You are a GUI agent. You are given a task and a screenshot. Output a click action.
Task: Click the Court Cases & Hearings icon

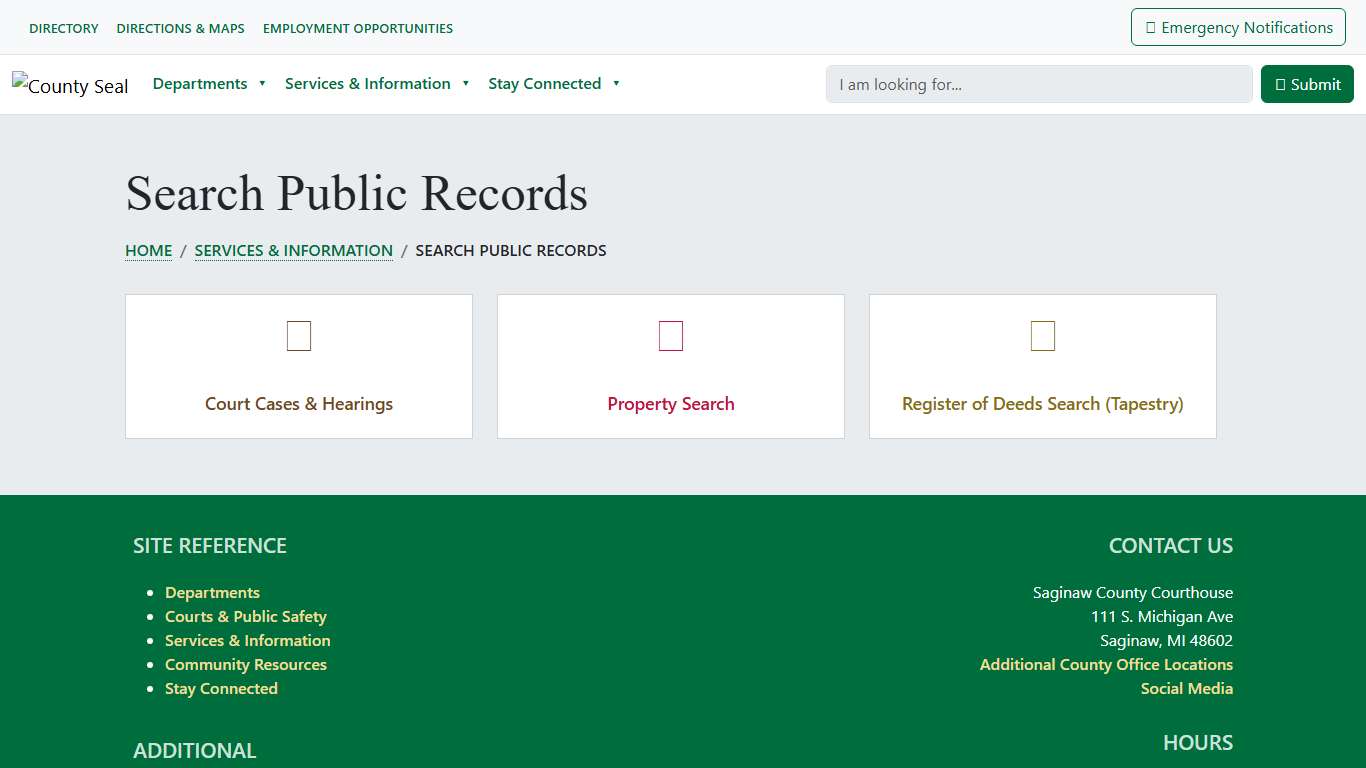(x=298, y=336)
